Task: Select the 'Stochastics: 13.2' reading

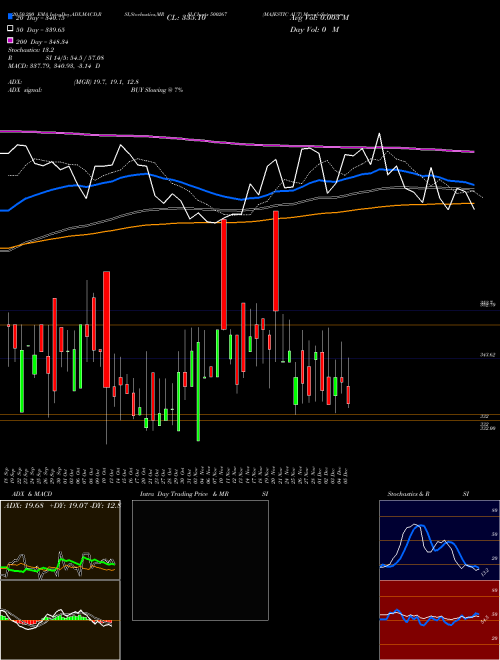Action: pos(29,50)
